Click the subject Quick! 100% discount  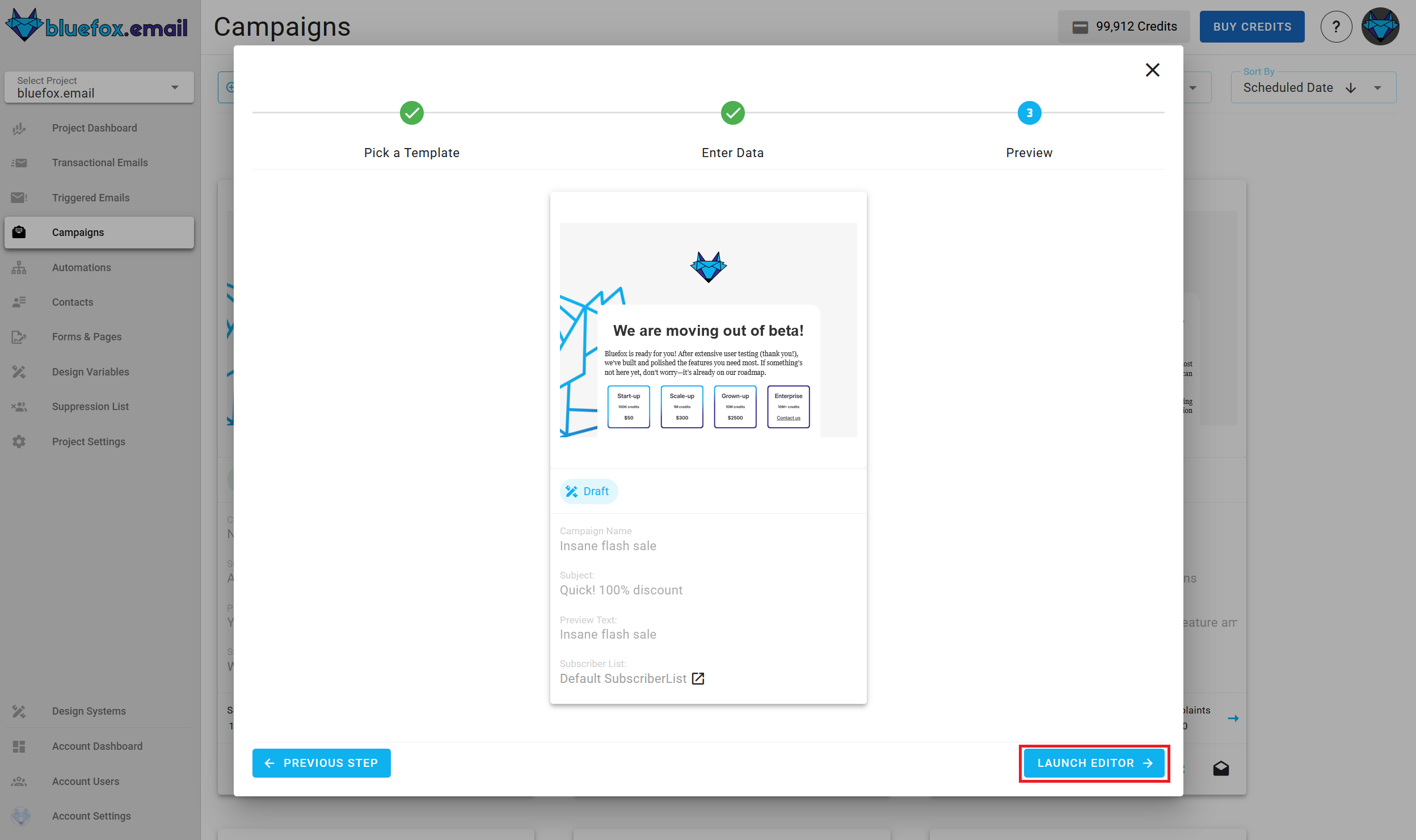621,590
